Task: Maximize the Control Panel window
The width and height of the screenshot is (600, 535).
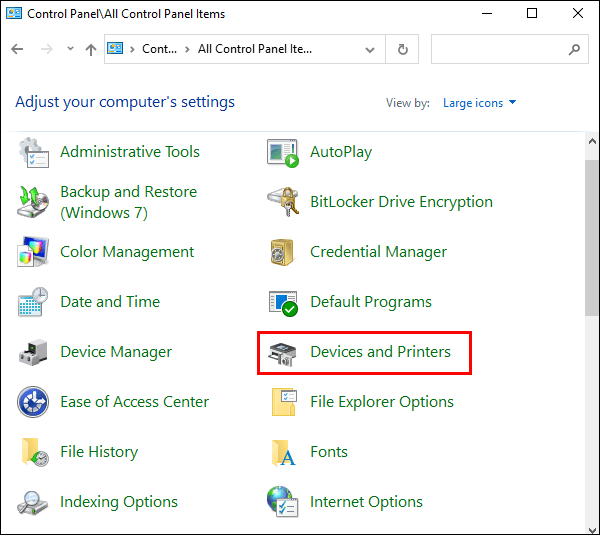Action: [532, 13]
